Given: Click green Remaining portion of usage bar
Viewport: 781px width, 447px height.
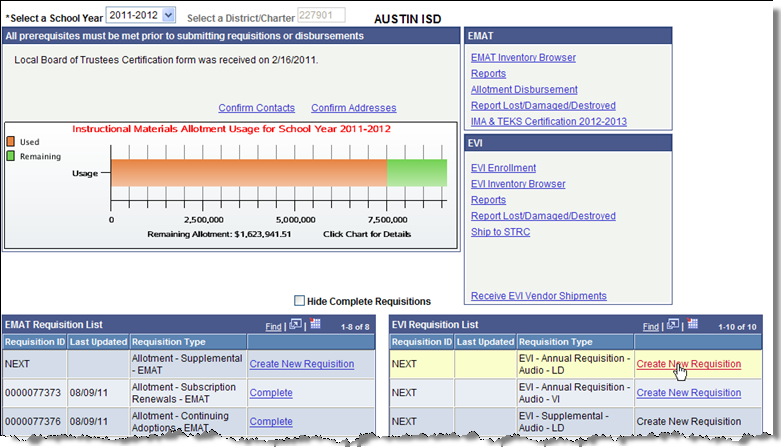Looking at the screenshot, I should 417,173.
